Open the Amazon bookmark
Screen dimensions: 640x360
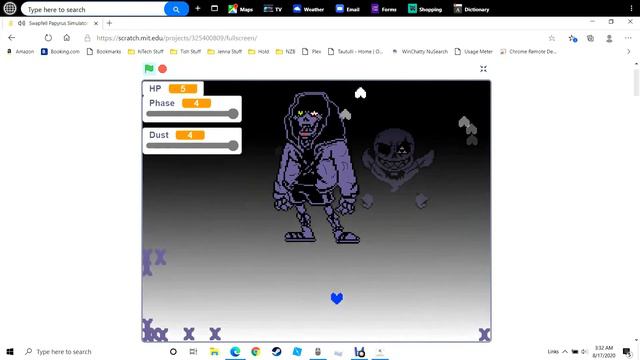(x=20, y=51)
